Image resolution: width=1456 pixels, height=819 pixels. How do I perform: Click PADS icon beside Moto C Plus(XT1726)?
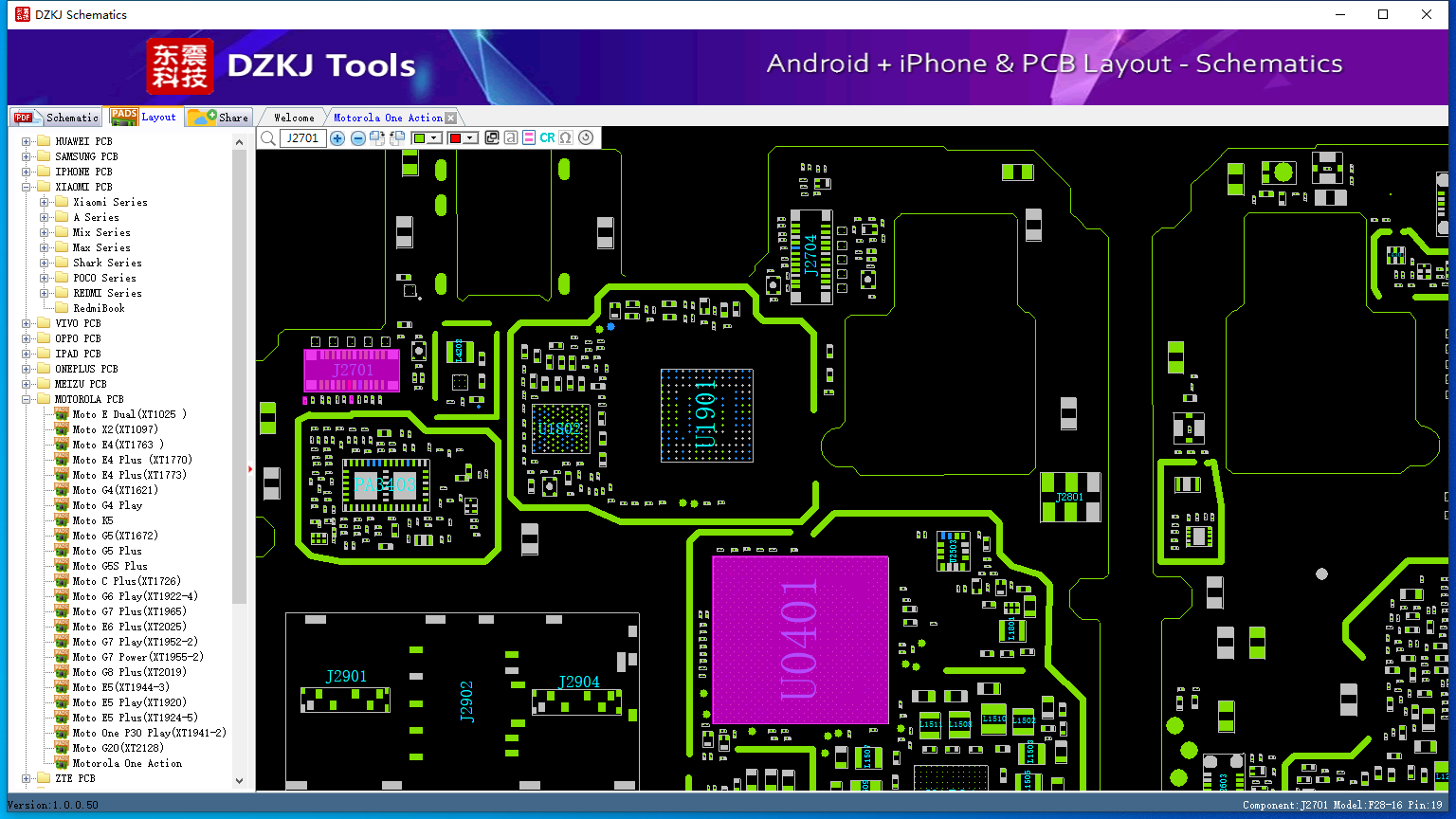coord(62,580)
